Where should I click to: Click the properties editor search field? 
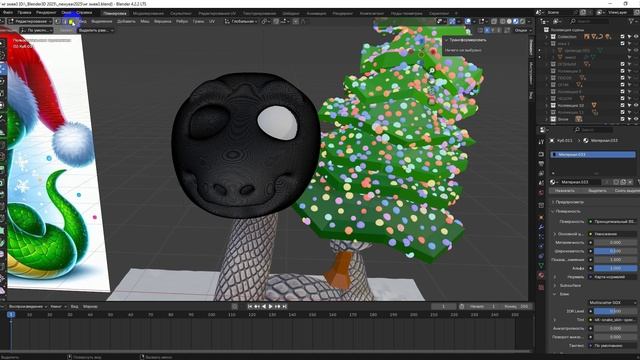coord(593,129)
